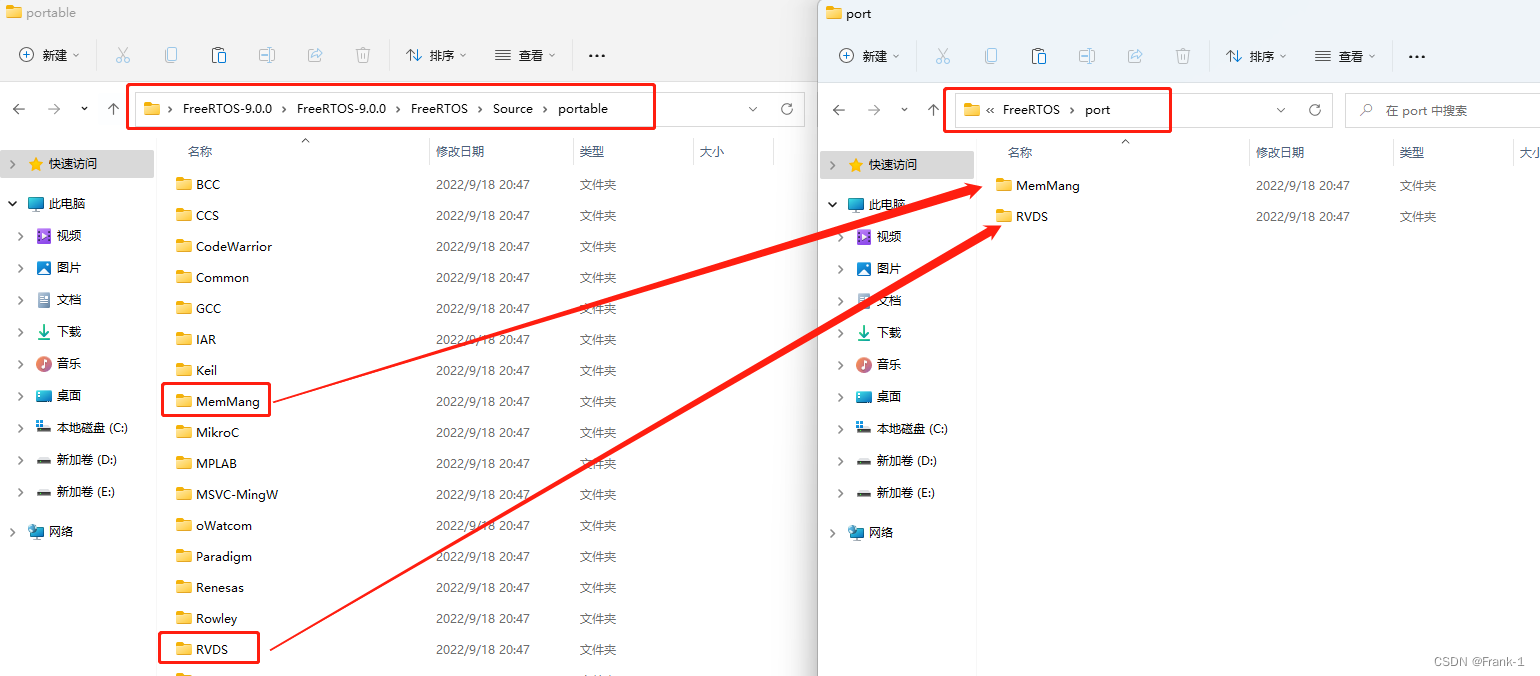Image resolution: width=1540 pixels, height=676 pixels.
Task: Click the Copy icon in port window toolbar
Action: 991,56
